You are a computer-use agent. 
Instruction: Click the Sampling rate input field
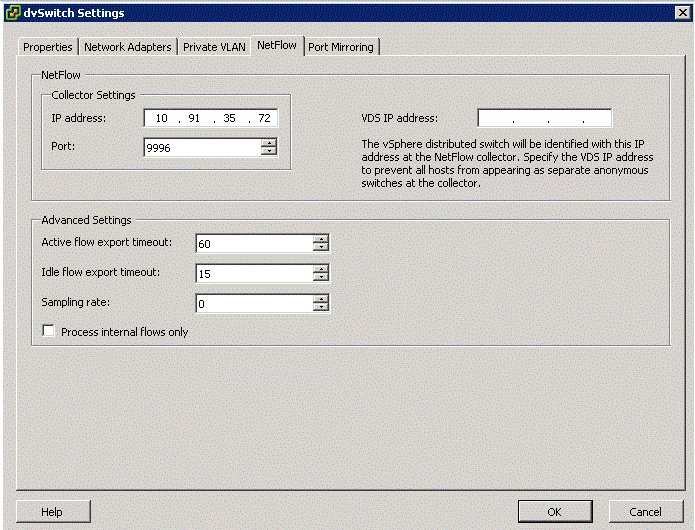click(255, 304)
